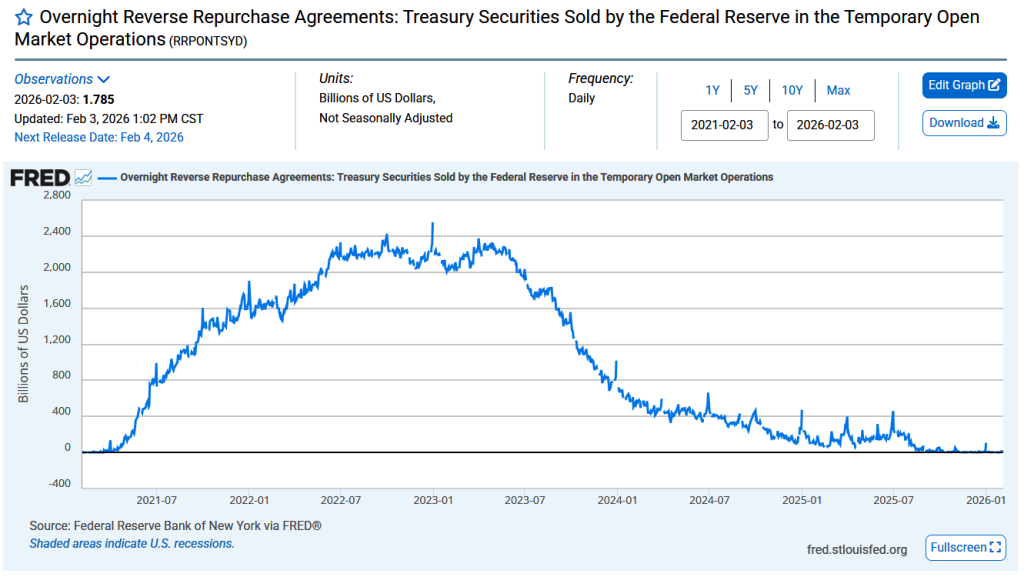Open the Next Release Date link
1024x577 pixels.
(99, 137)
